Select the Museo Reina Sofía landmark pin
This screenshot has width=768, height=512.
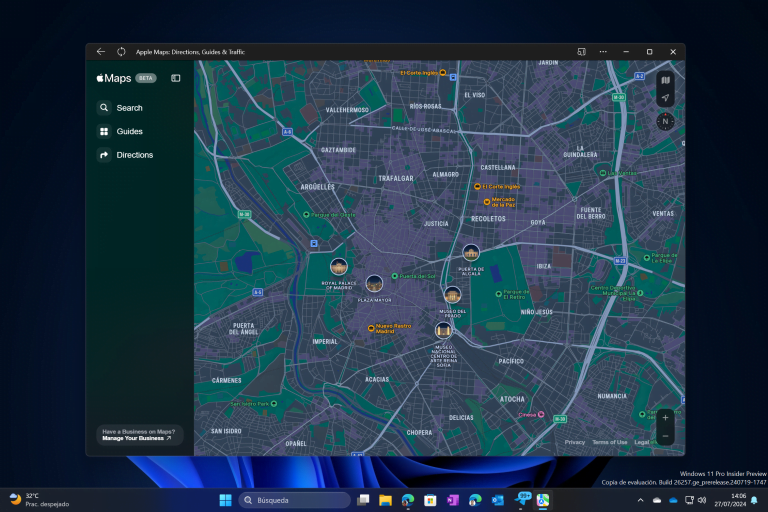click(443, 330)
